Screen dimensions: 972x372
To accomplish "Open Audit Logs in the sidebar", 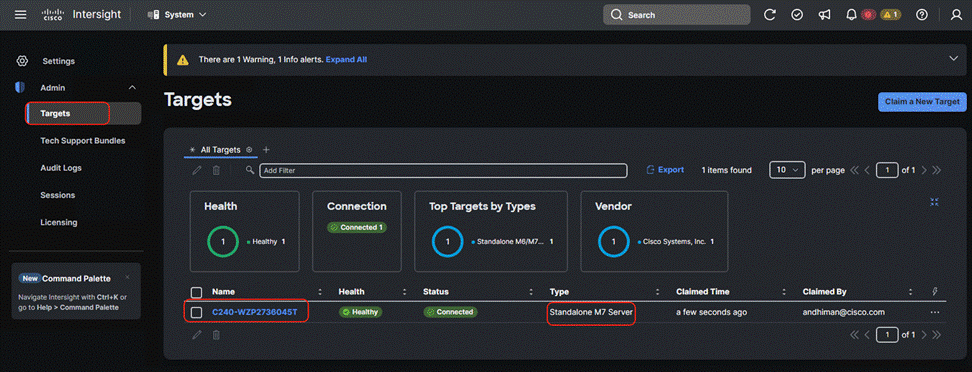I will point(61,168).
